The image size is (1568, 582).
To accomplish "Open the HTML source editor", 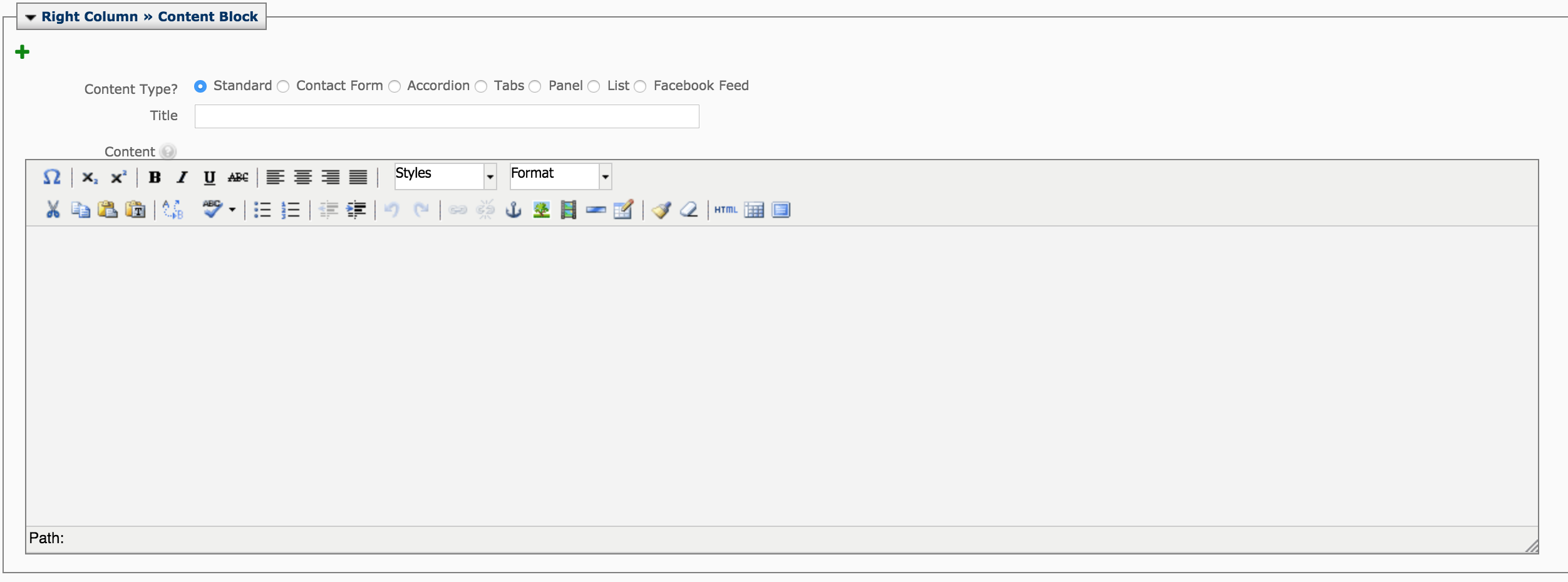I will tap(726, 210).
